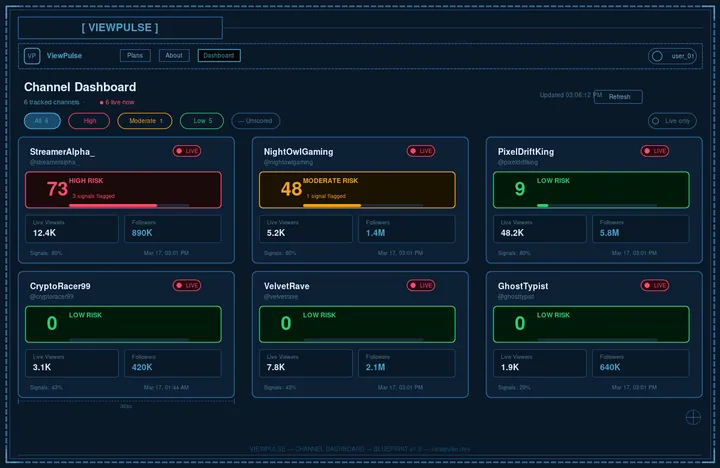The width and height of the screenshot is (720, 468).
Task: Click the LIVE badge on PixelDriftKing
Action: (655, 151)
